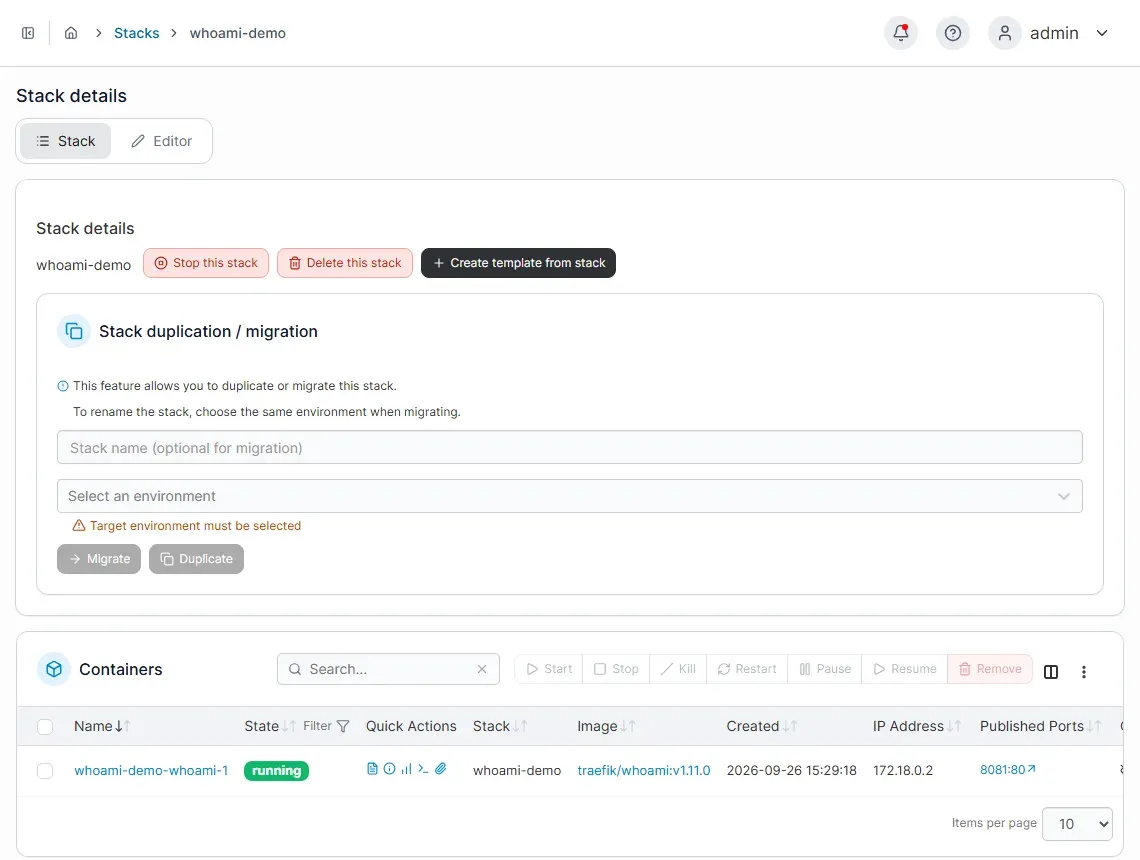Viewport: 1140px width, 860px height.
Task: Open the help question mark icon
Action: [x=952, y=33]
